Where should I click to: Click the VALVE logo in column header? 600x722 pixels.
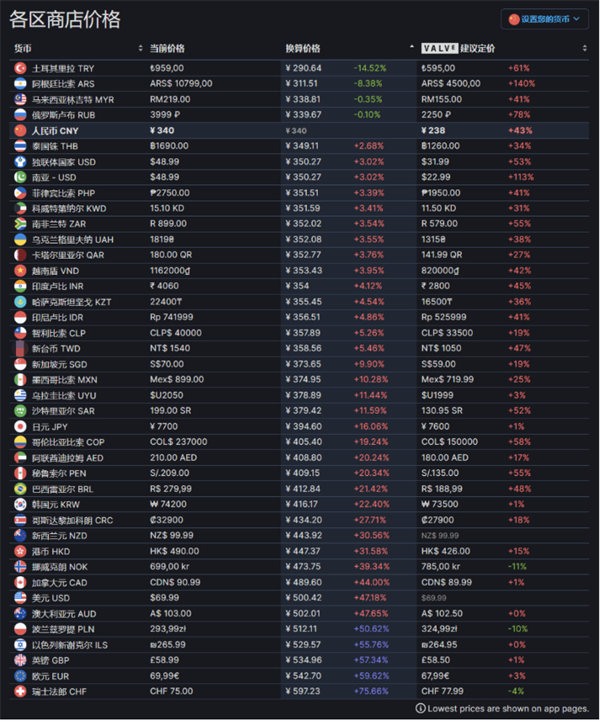[x=439, y=48]
